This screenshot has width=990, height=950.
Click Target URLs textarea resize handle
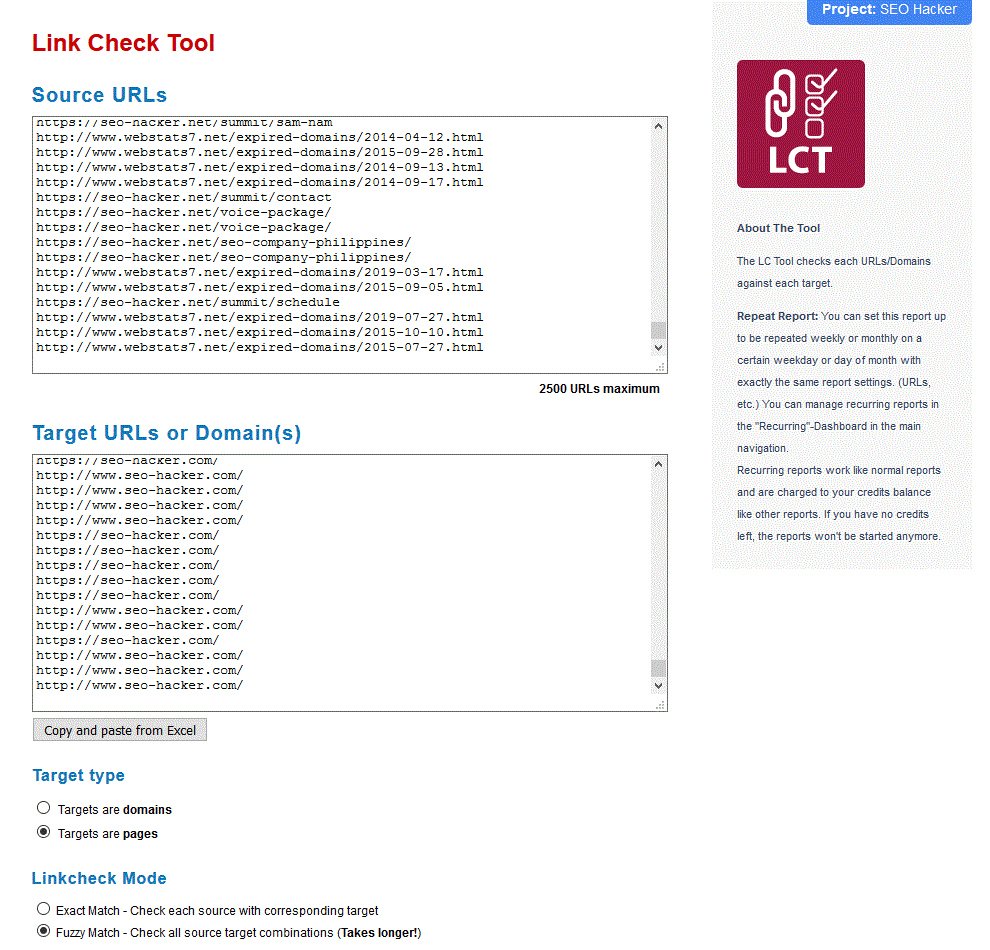click(661, 705)
